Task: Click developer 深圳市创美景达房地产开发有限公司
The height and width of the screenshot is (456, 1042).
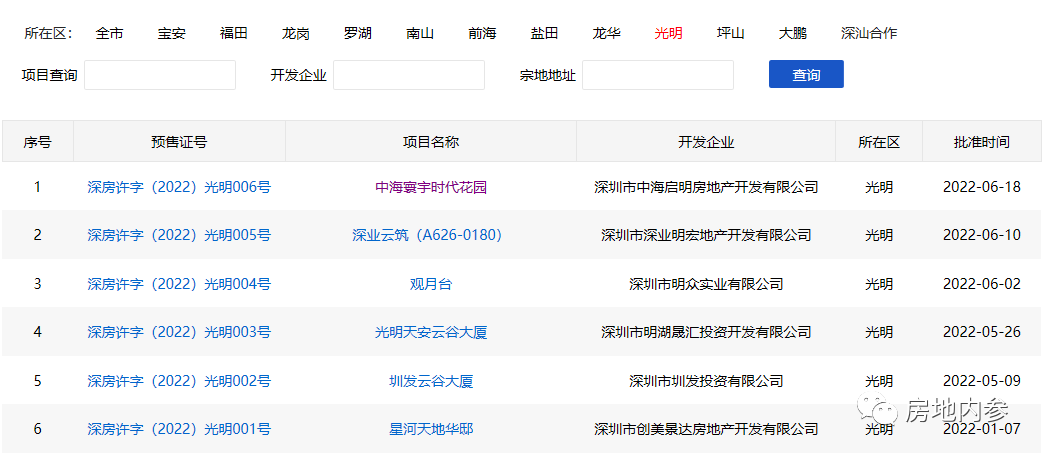Action: click(x=706, y=429)
